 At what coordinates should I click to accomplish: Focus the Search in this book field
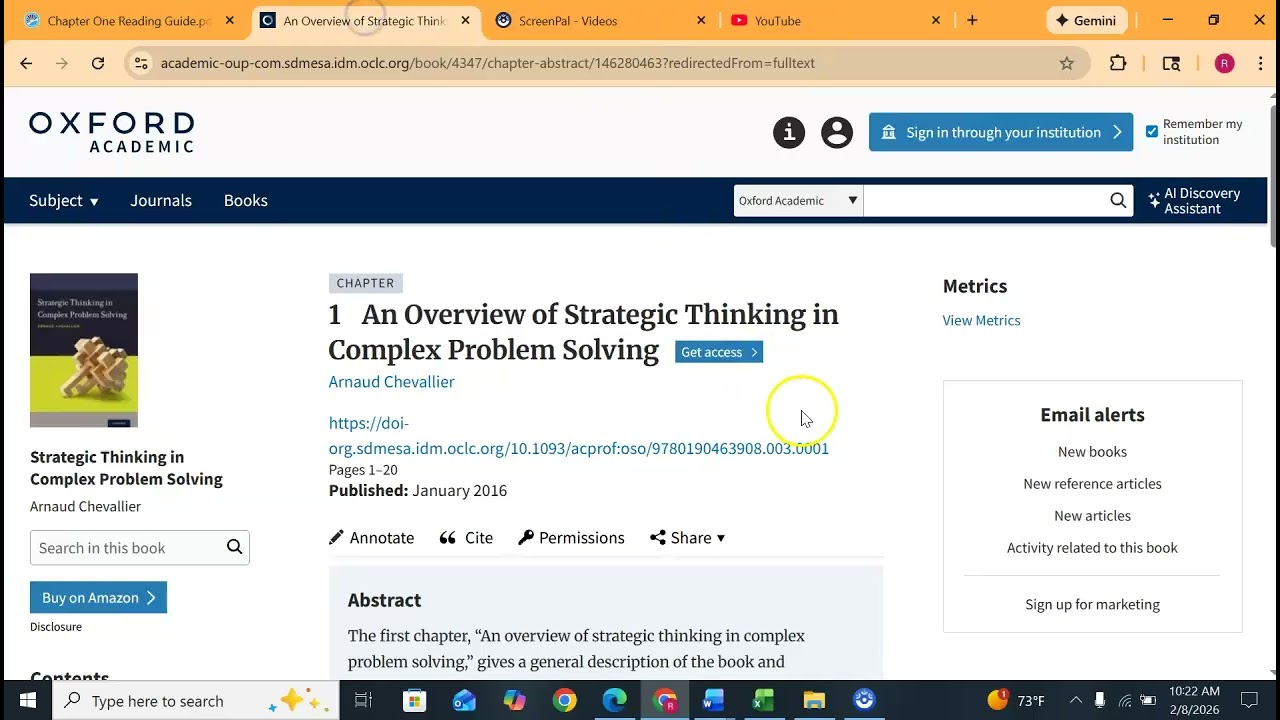tap(126, 547)
